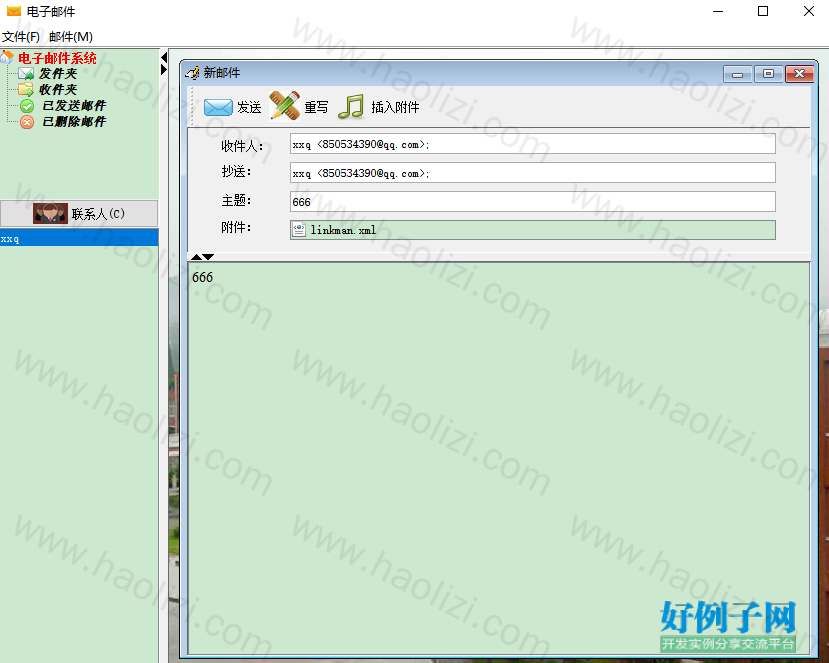
Task: Expand header with the down arrow splitter
Action: pos(208,257)
